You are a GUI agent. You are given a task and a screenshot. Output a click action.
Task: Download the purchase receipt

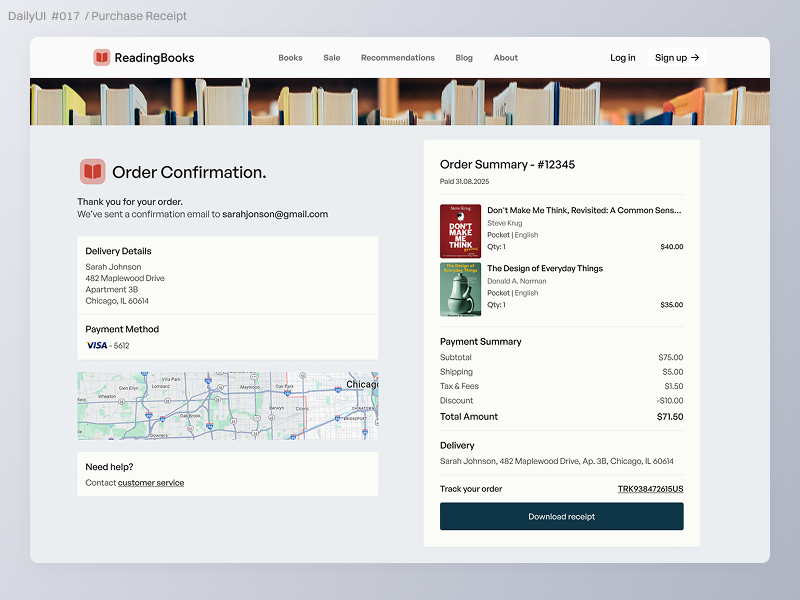561,517
